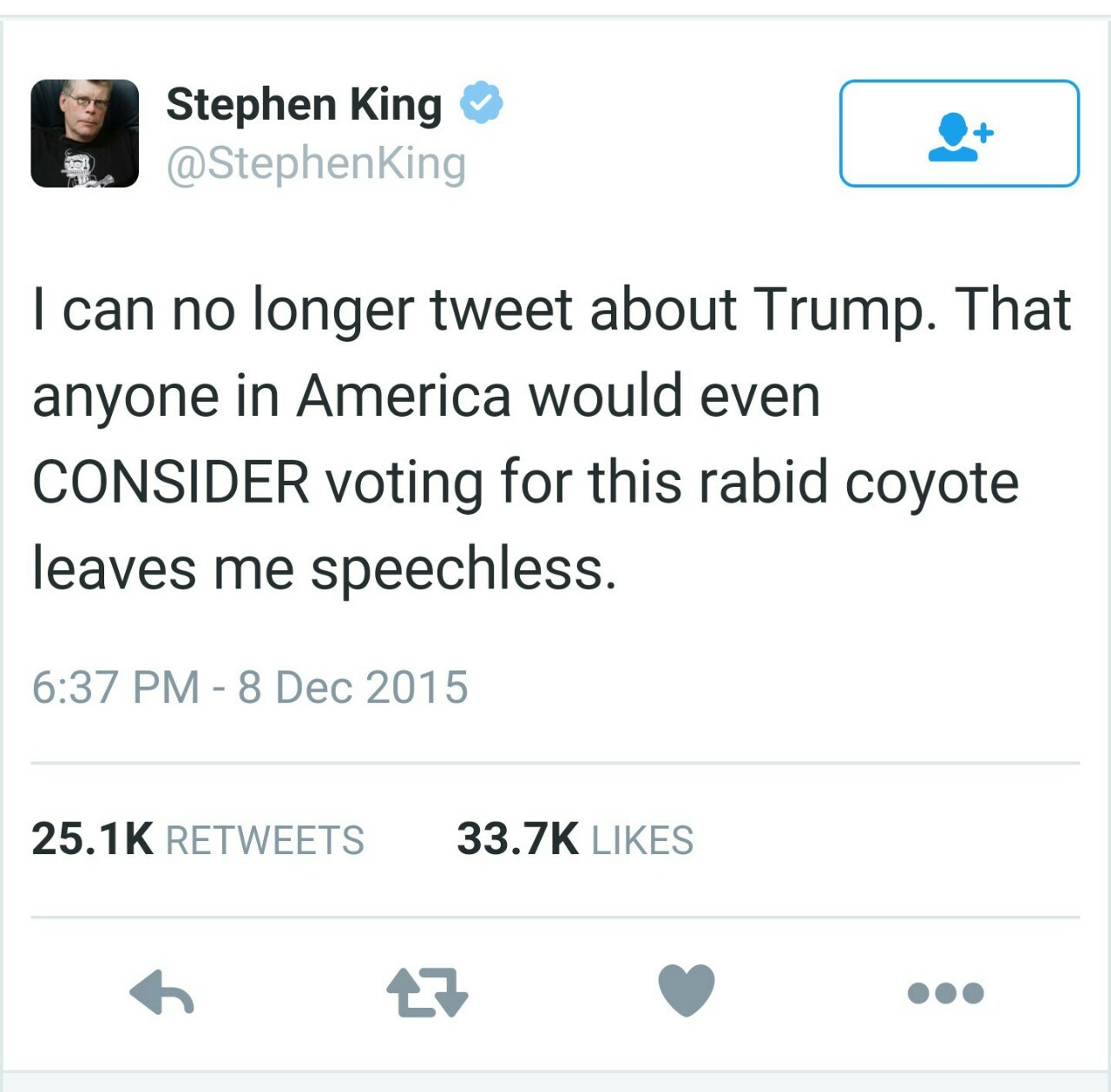Click the RETWEETS label

(x=265, y=841)
